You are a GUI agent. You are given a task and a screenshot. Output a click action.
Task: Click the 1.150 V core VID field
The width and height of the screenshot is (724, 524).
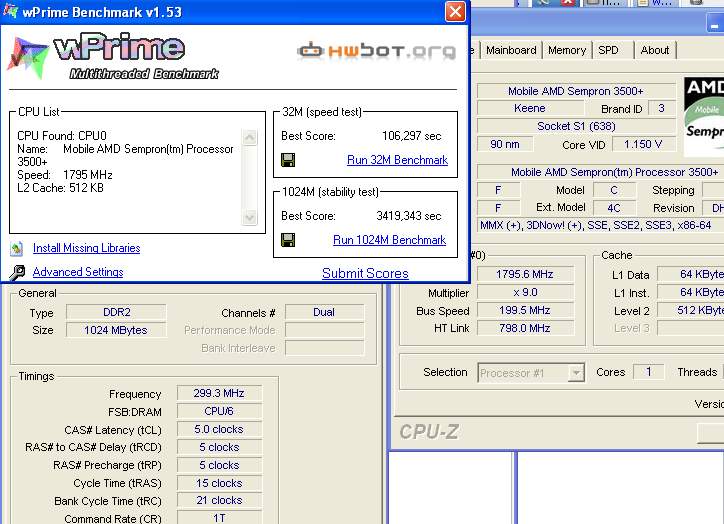click(643, 145)
